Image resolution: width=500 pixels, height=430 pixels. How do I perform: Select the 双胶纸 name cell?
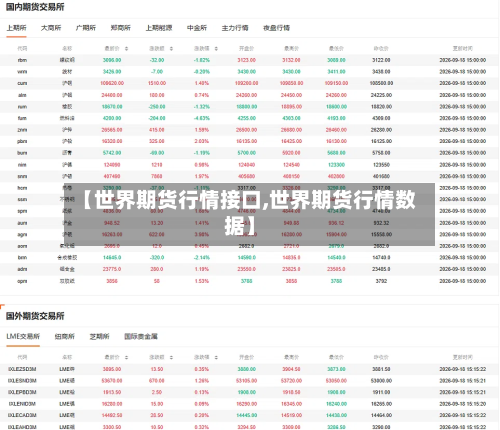click(x=67, y=281)
